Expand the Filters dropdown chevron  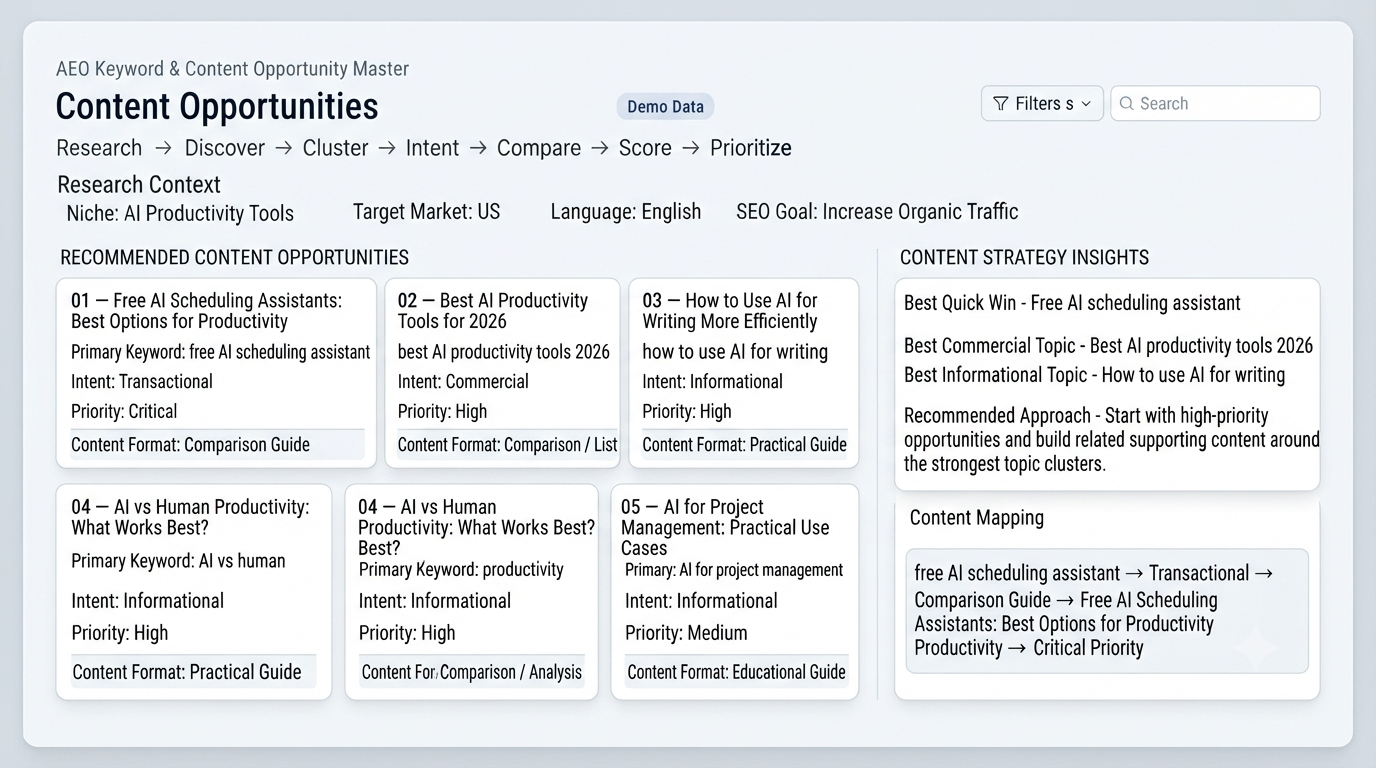coord(1086,104)
